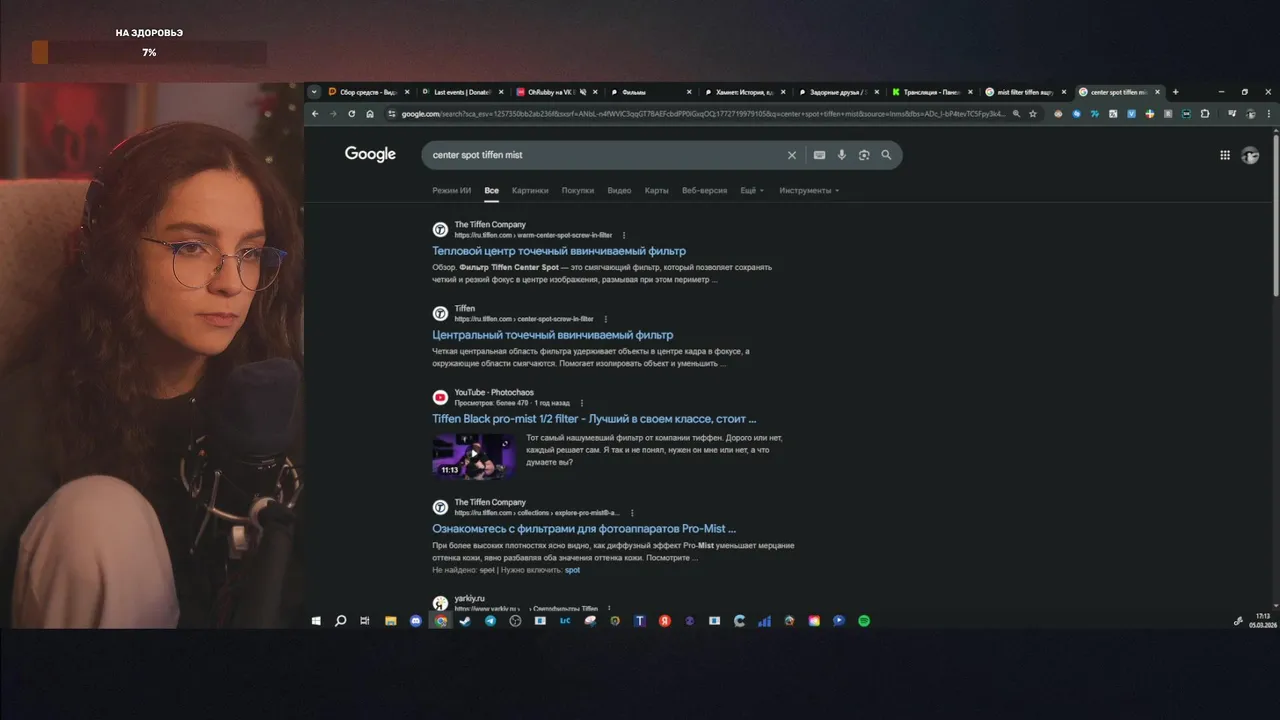Image resolution: width=1280 pixels, height=720 pixels.
Task: Click the YouTube favicon of Photochaos result
Action: pyautogui.click(x=440, y=397)
